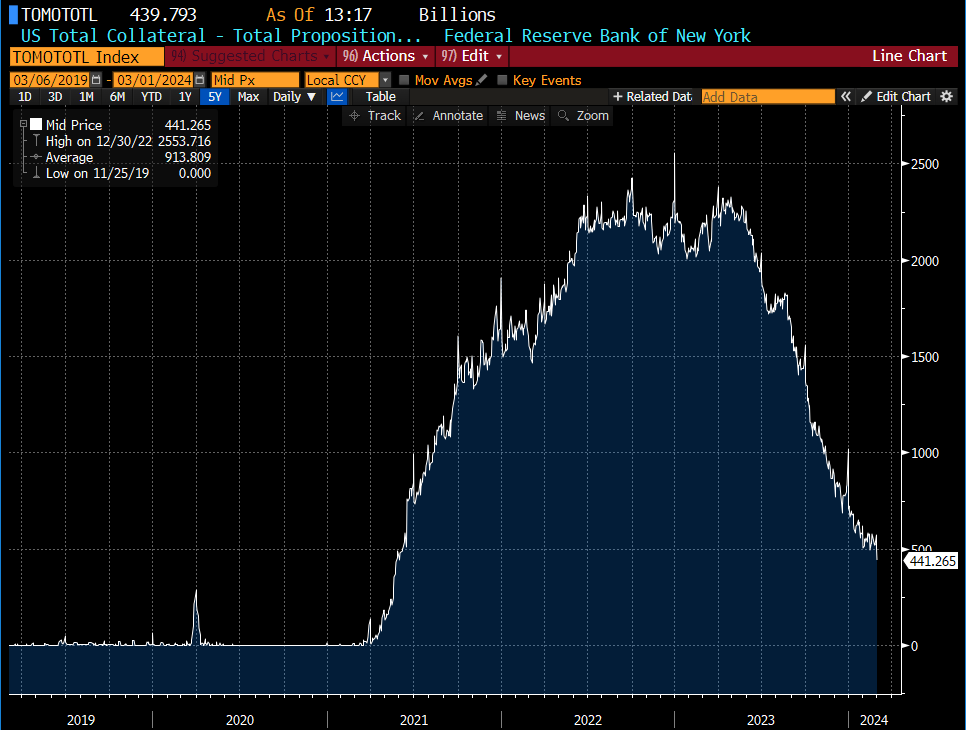Viewport: 966px width, 730px height.
Task: Click the 2500 y-axis label
Action: click(x=925, y=164)
